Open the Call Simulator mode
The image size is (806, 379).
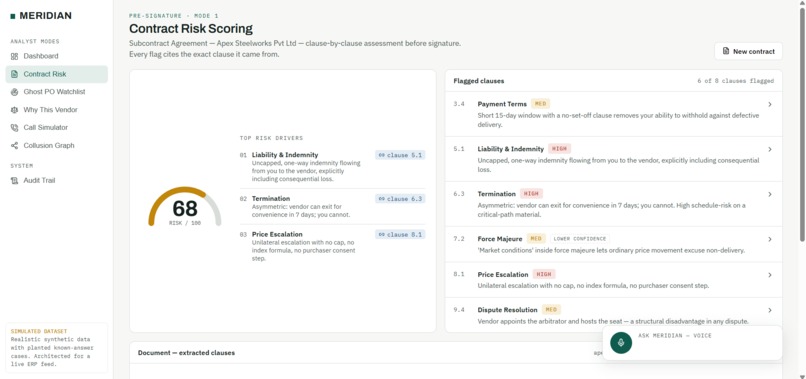click(57, 128)
